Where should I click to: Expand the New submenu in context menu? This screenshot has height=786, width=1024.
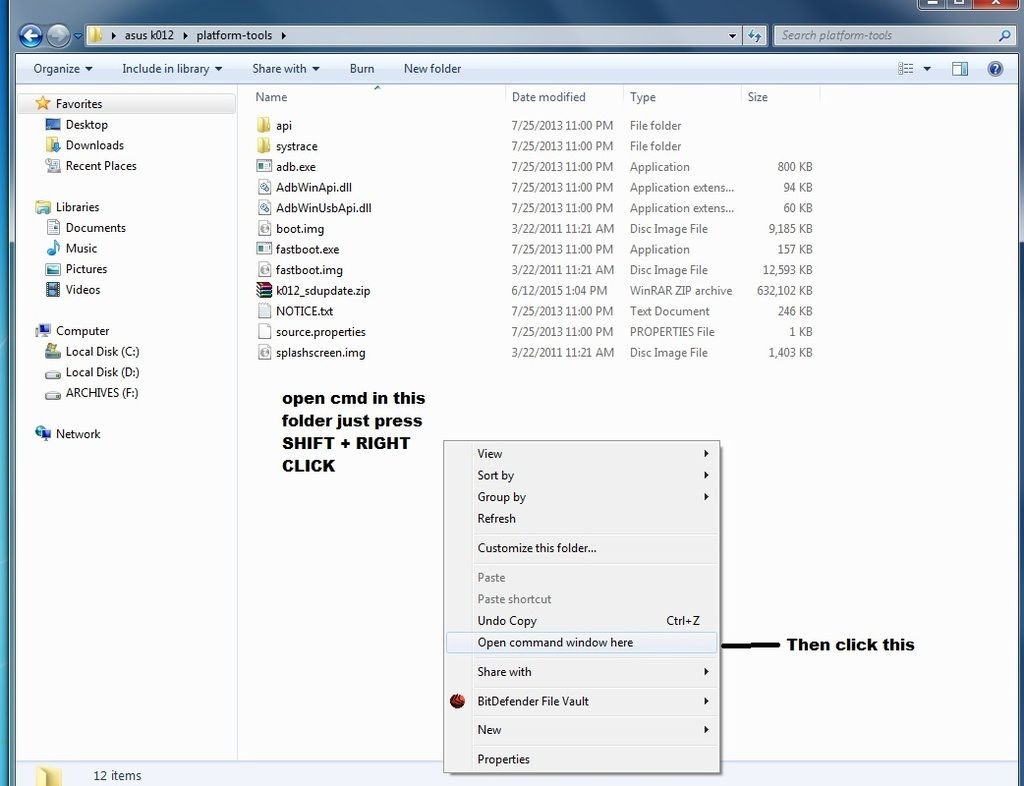tap(490, 730)
